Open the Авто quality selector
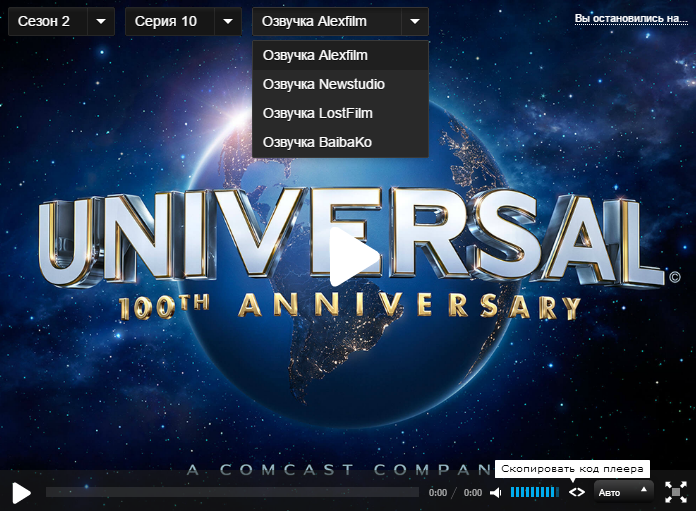The width and height of the screenshot is (696, 511). click(623, 492)
